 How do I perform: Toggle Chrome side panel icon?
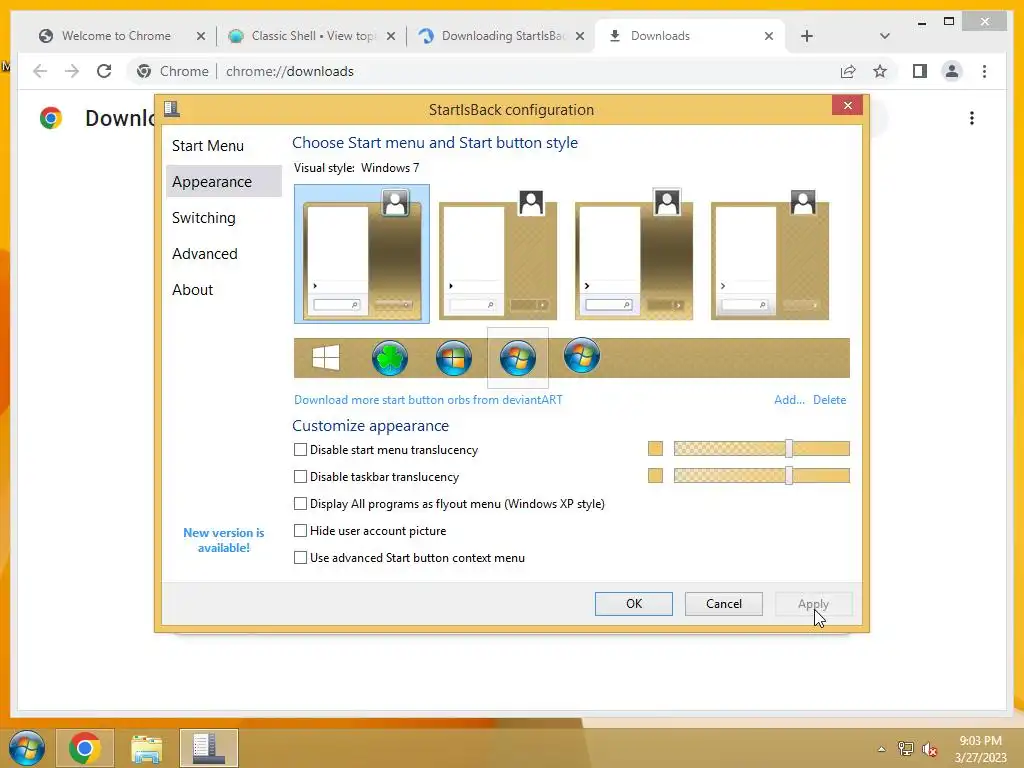(920, 71)
